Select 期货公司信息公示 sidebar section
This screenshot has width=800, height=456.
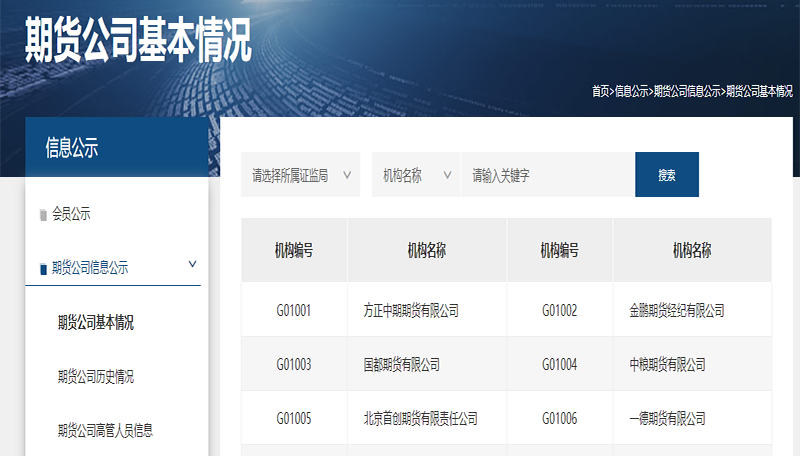(90, 267)
